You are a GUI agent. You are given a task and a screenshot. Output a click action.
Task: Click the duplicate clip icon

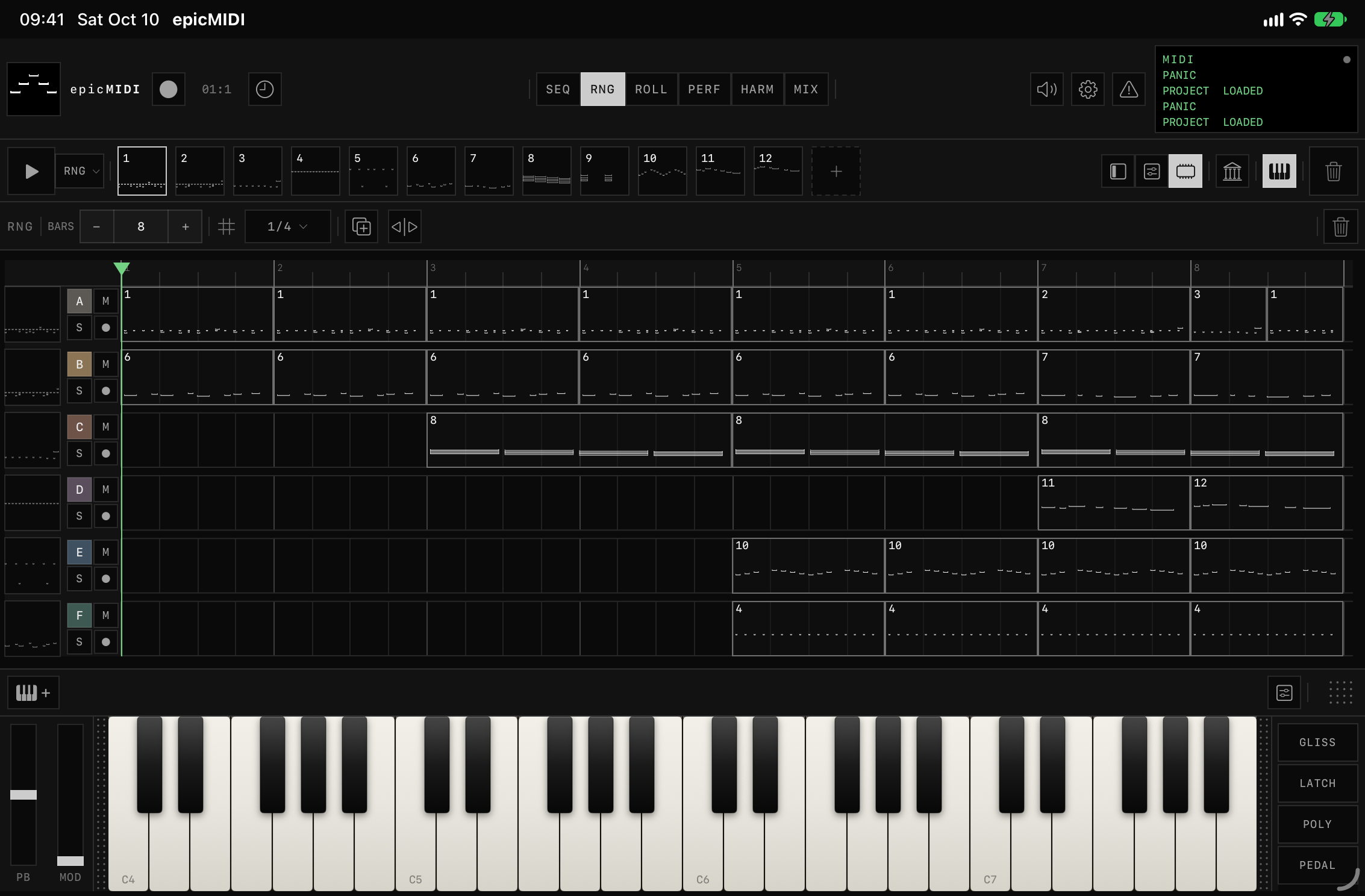click(361, 226)
